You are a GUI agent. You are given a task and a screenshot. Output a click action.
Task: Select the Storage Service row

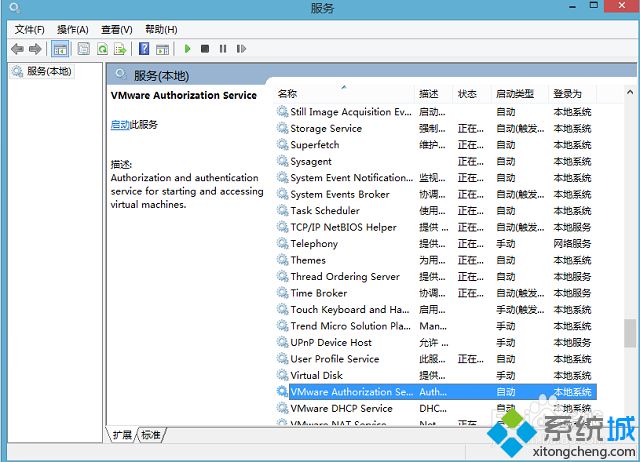pyautogui.click(x=436, y=129)
